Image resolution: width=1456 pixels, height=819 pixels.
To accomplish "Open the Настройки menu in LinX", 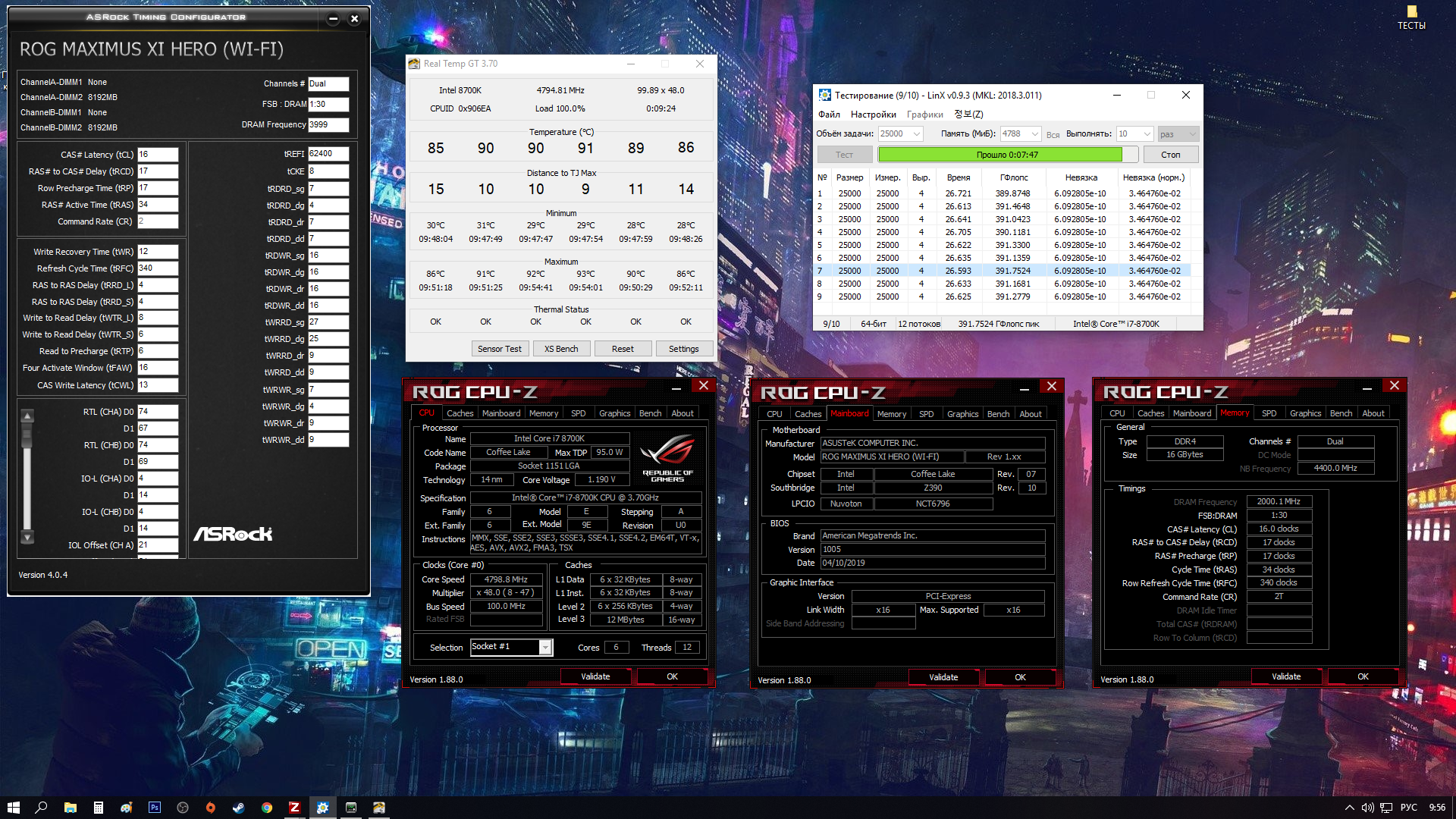I will click(873, 115).
